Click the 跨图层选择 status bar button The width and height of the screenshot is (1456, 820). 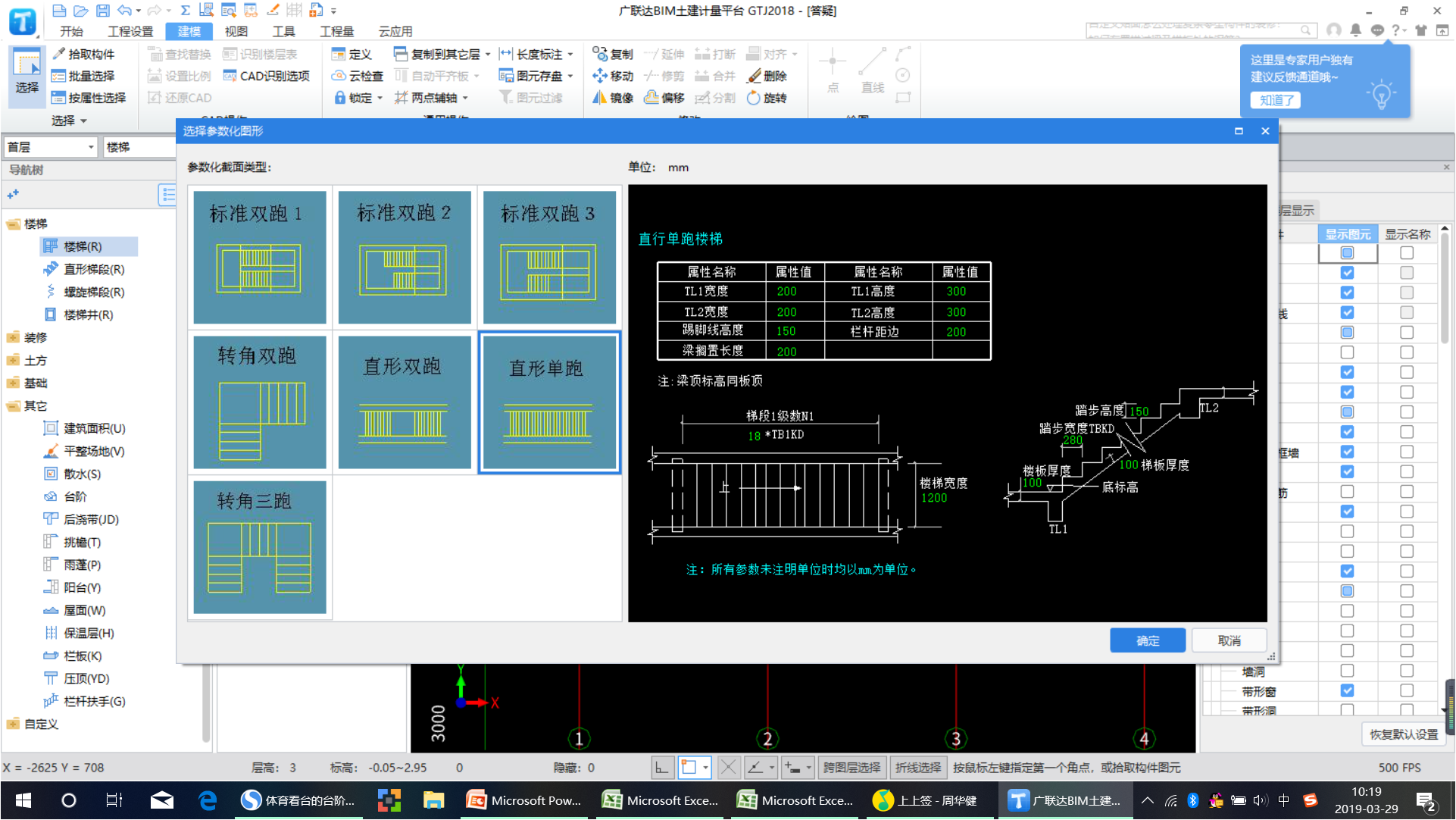coord(851,768)
